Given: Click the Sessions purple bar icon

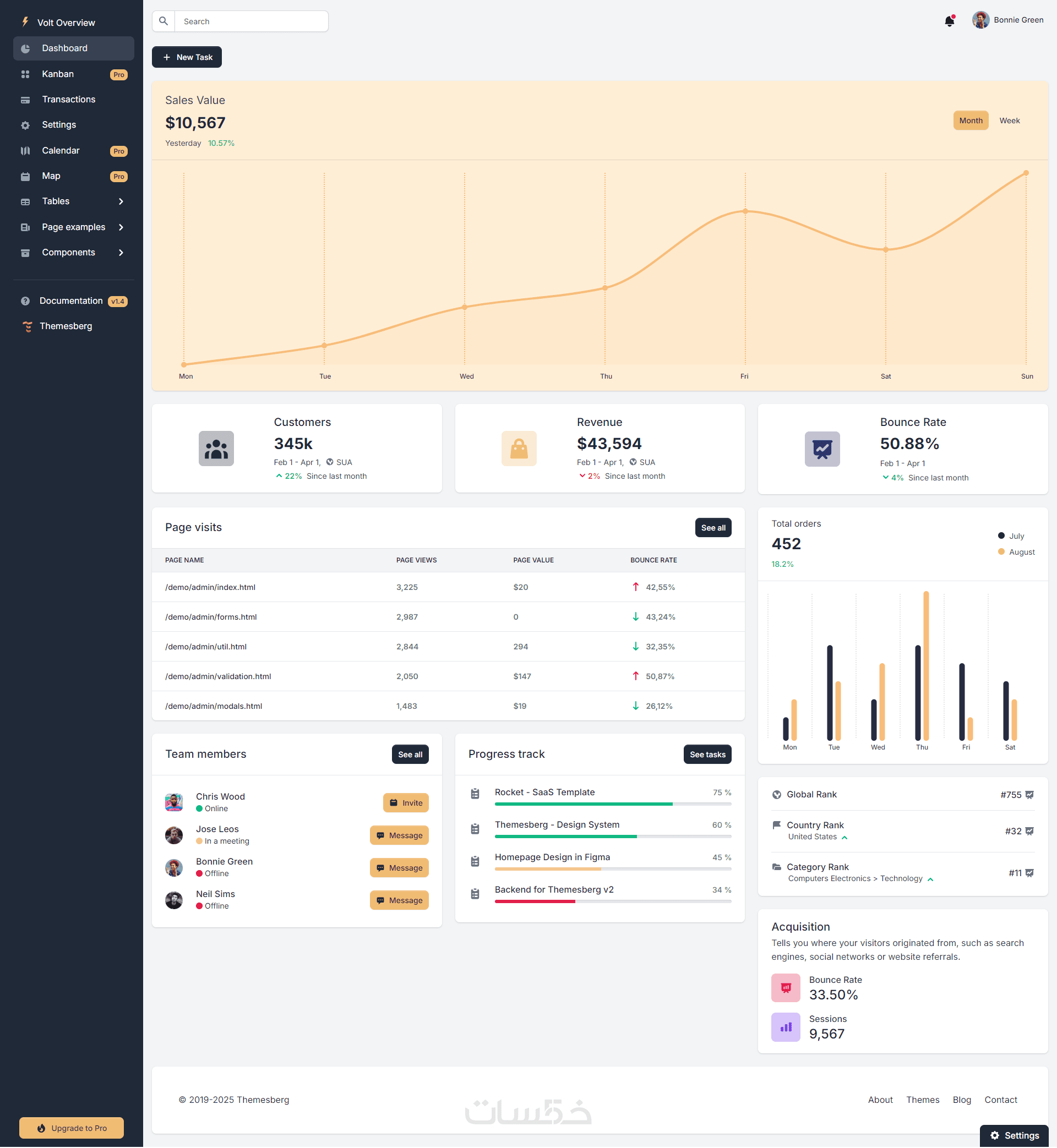Looking at the screenshot, I should tap(785, 1027).
